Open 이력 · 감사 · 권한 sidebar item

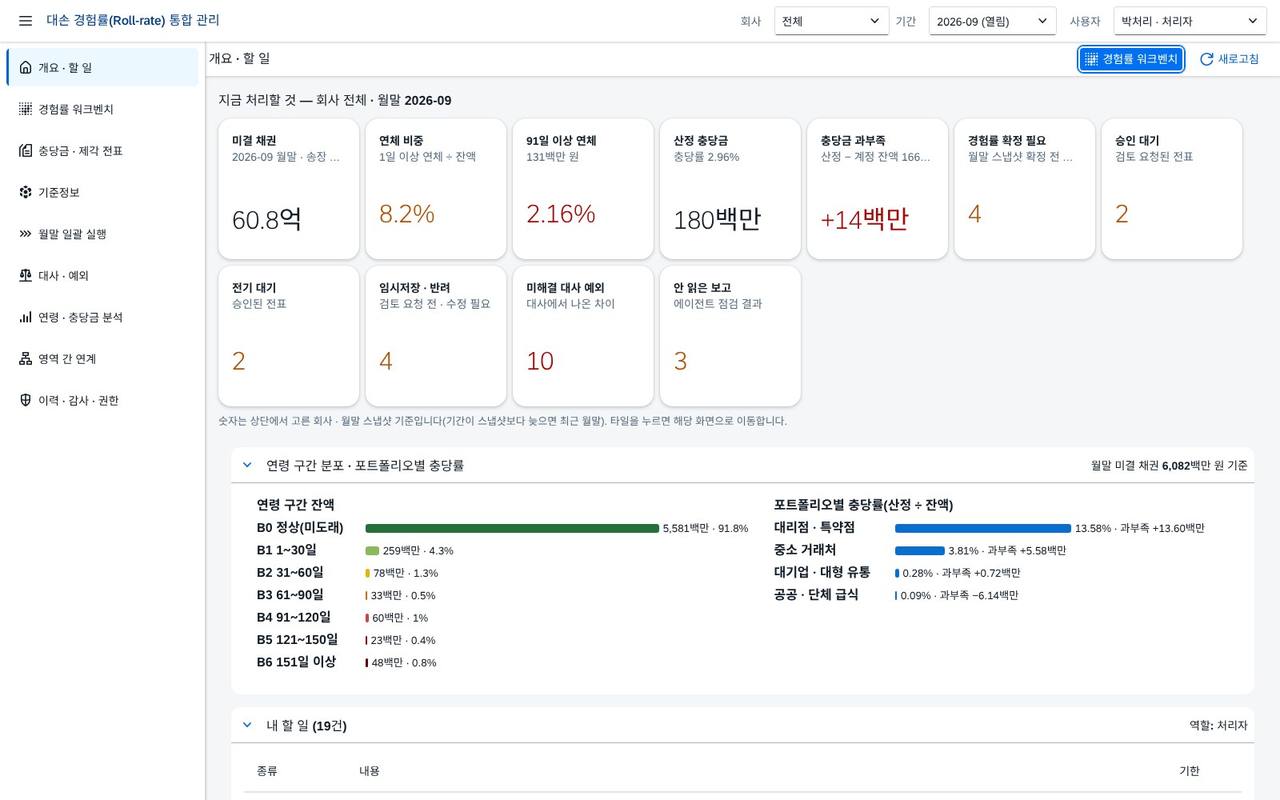(102, 400)
